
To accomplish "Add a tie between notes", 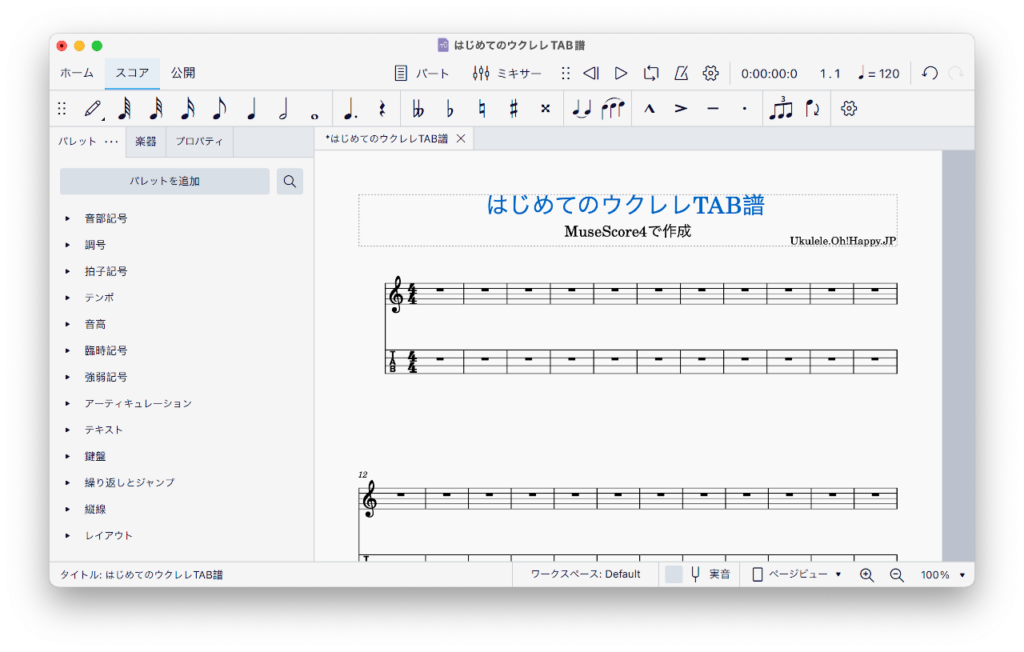I will pyautogui.click(x=581, y=109).
